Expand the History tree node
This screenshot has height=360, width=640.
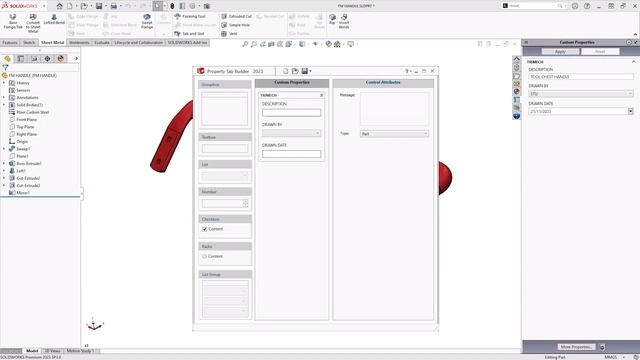tap(4, 83)
